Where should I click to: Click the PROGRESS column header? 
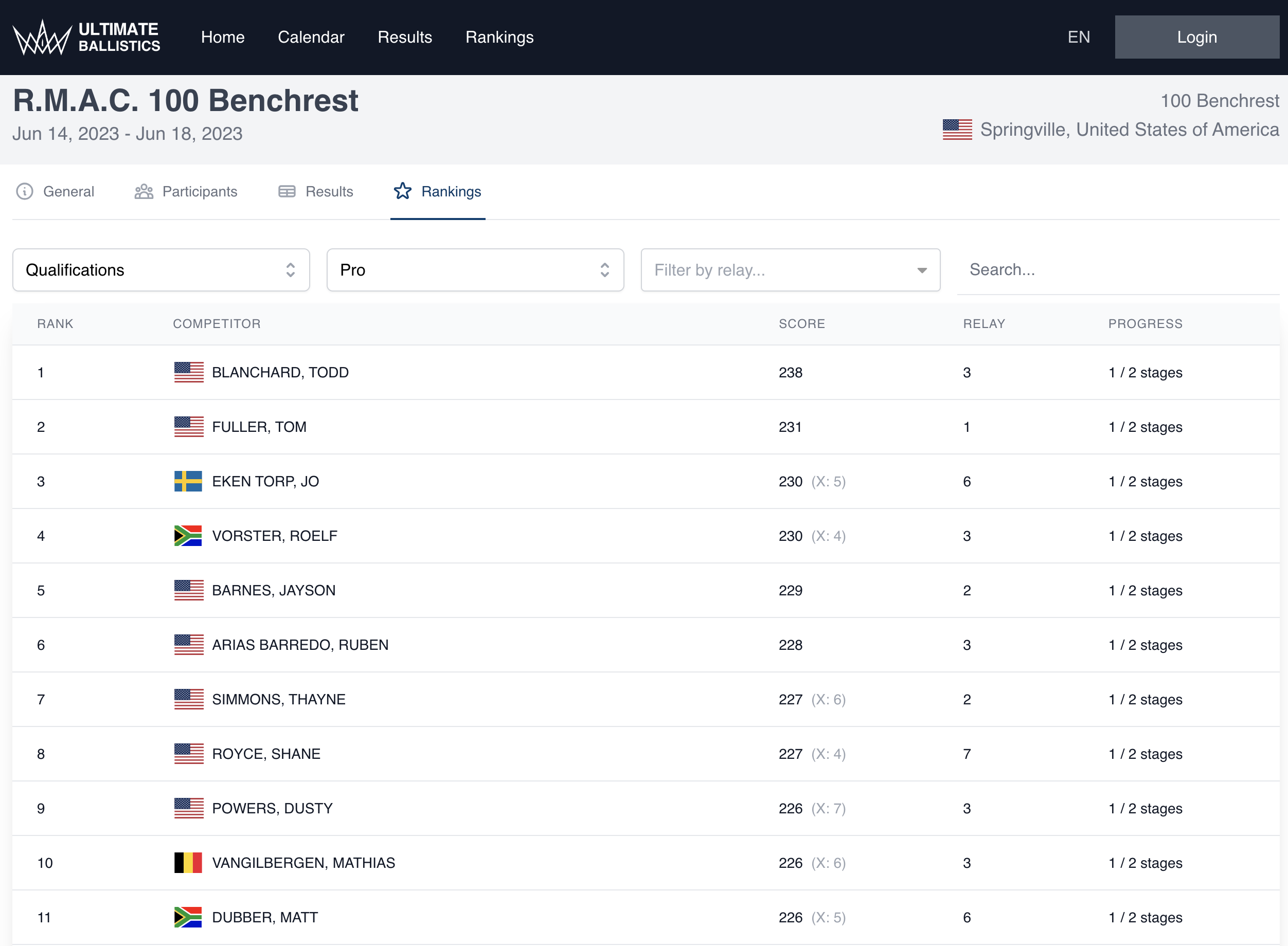(x=1145, y=323)
